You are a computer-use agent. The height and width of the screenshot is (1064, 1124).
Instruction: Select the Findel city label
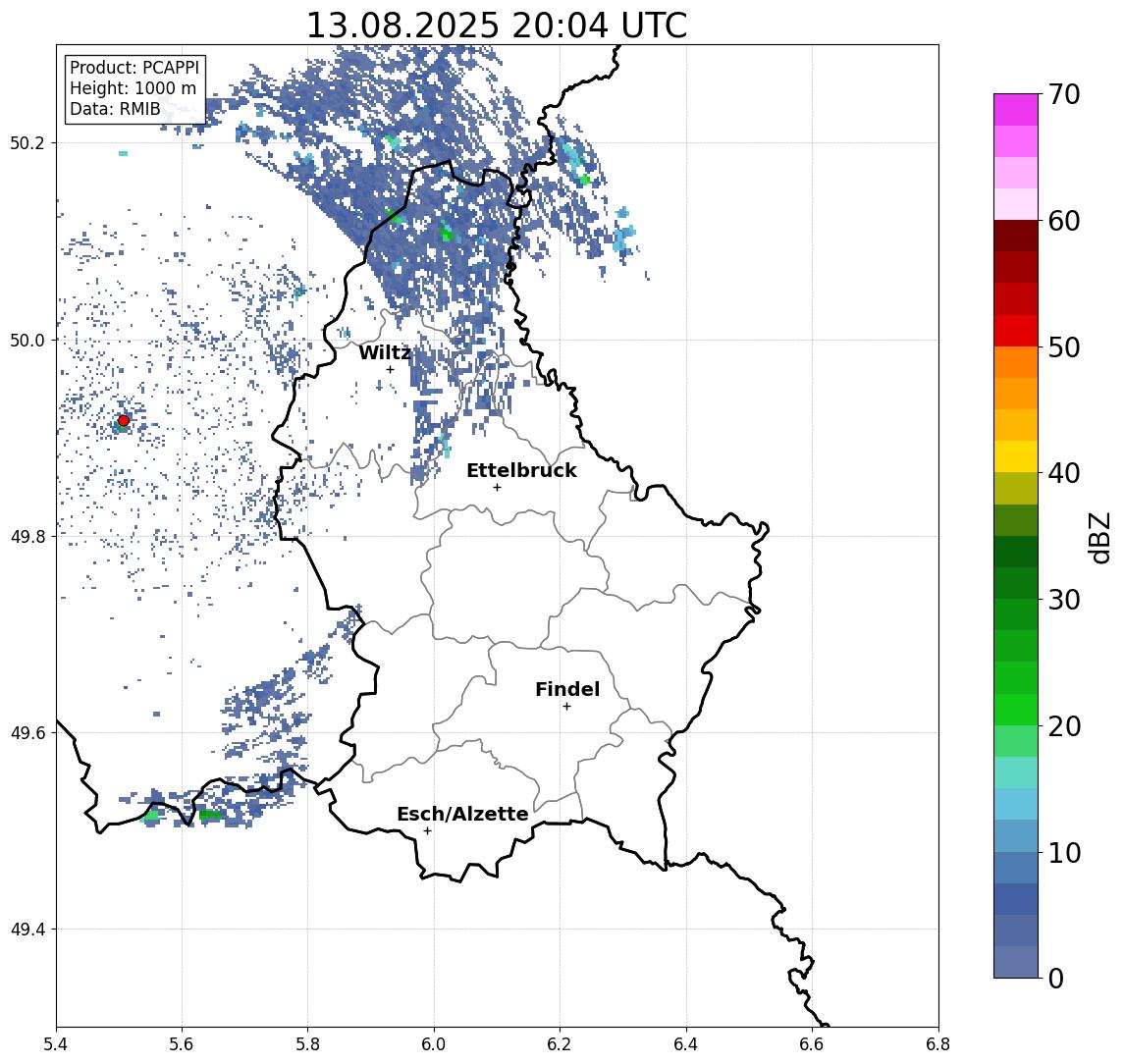click(x=567, y=689)
